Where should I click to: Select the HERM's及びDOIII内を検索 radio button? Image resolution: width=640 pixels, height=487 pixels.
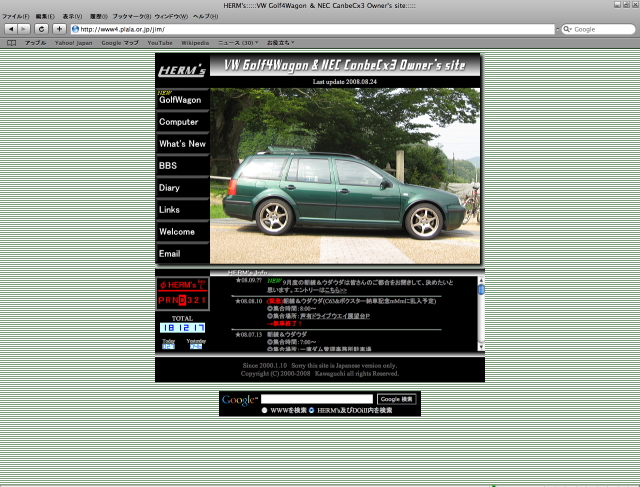pyautogui.click(x=311, y=410)
